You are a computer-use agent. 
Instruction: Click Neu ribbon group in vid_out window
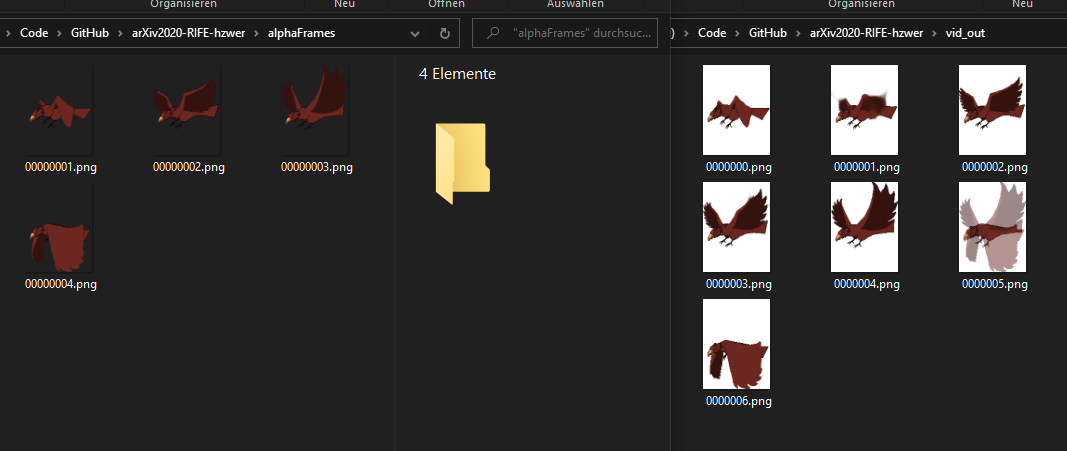click(x=1023, y=4)
